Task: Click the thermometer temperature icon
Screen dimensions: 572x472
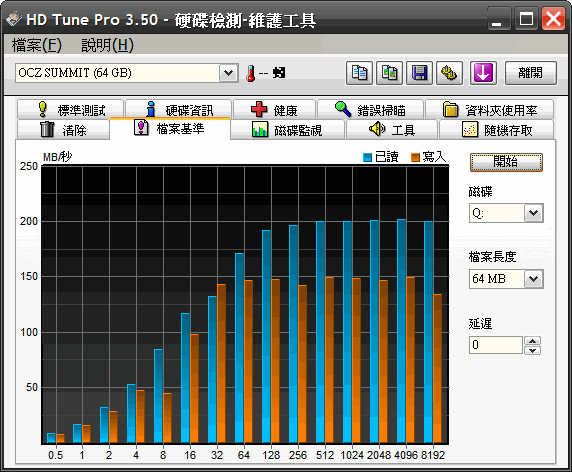Action: point(251,73)
